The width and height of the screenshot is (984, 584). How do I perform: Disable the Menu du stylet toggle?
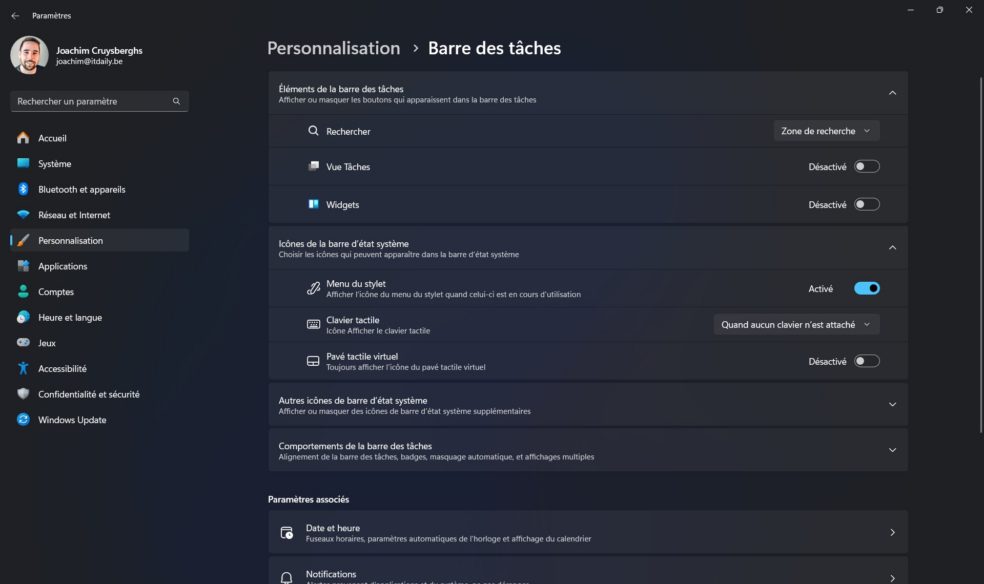click(x=866, y=289)
